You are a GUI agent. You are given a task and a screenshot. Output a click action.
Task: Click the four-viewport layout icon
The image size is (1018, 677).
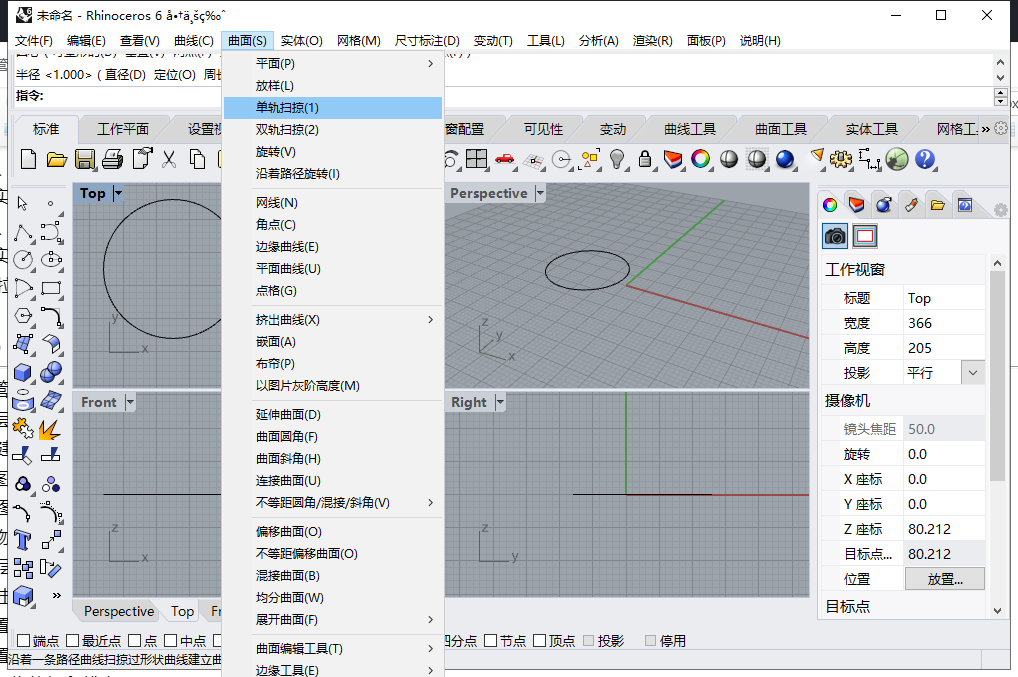(477, 159)
